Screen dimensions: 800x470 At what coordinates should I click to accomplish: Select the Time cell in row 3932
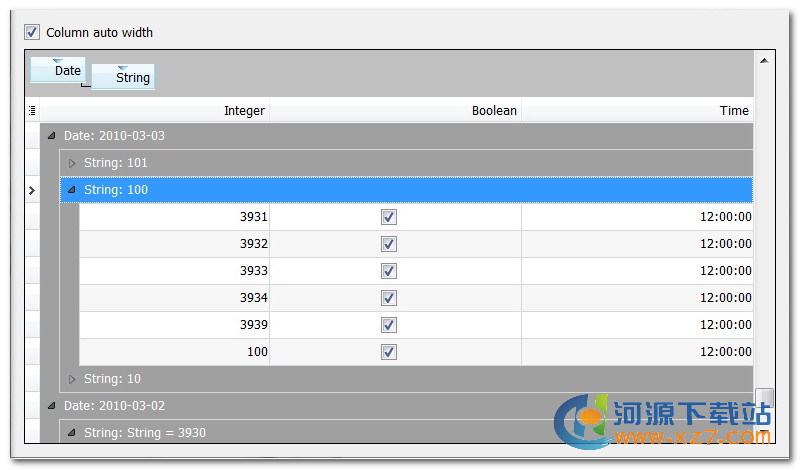coord(637,244)
